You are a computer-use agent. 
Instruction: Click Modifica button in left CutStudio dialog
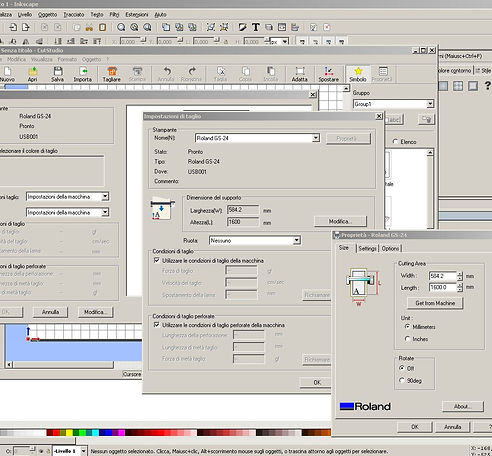click(x=96, y=312)
